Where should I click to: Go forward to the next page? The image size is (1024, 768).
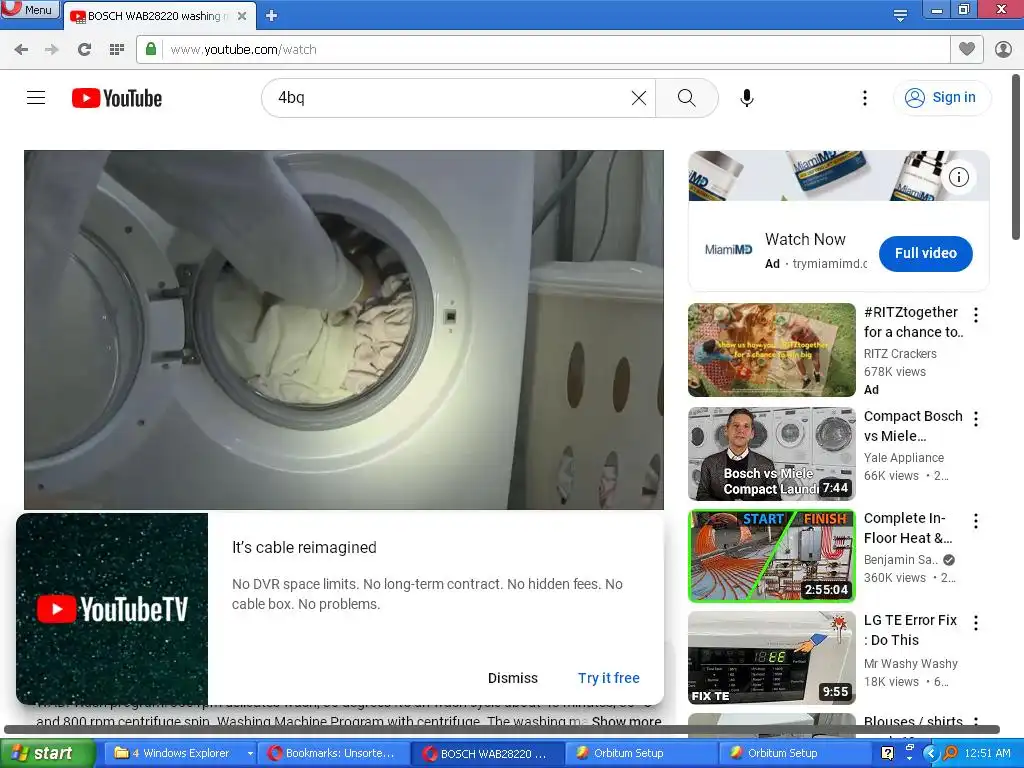tap(52, 50)
